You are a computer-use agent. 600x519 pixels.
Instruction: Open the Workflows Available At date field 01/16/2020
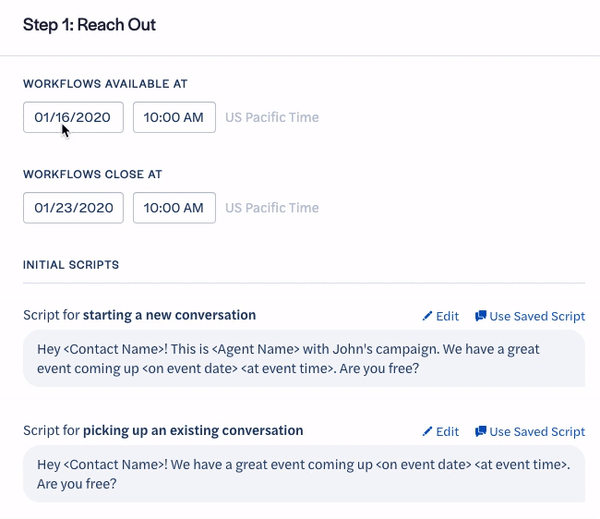tap(73, 117)
